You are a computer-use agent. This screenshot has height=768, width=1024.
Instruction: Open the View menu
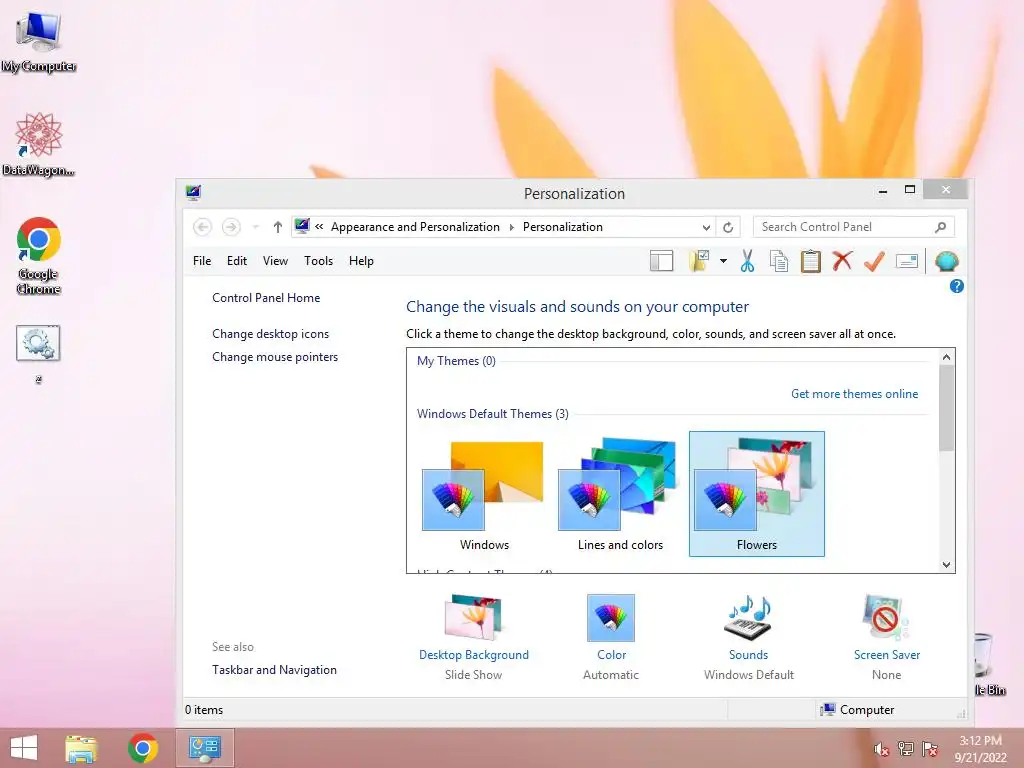point(275,261)
